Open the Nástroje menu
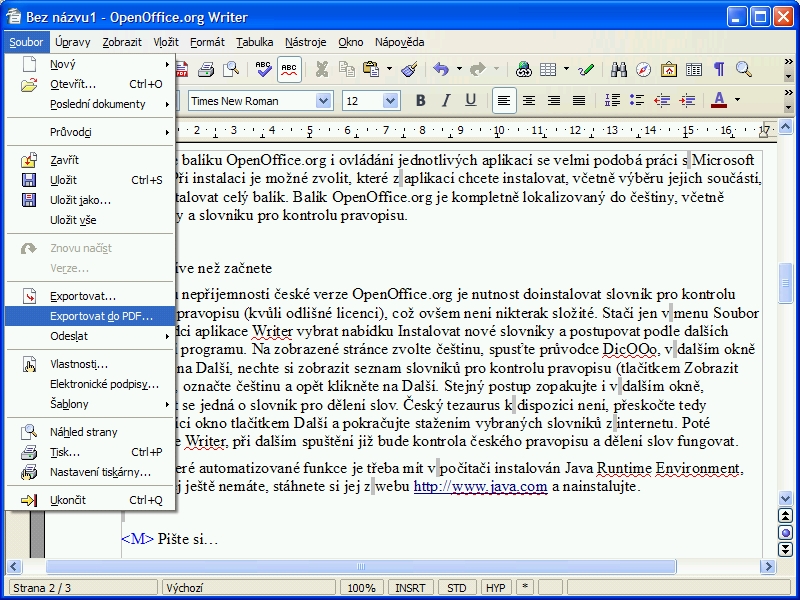The image size is (800, 600). (306, 42)
